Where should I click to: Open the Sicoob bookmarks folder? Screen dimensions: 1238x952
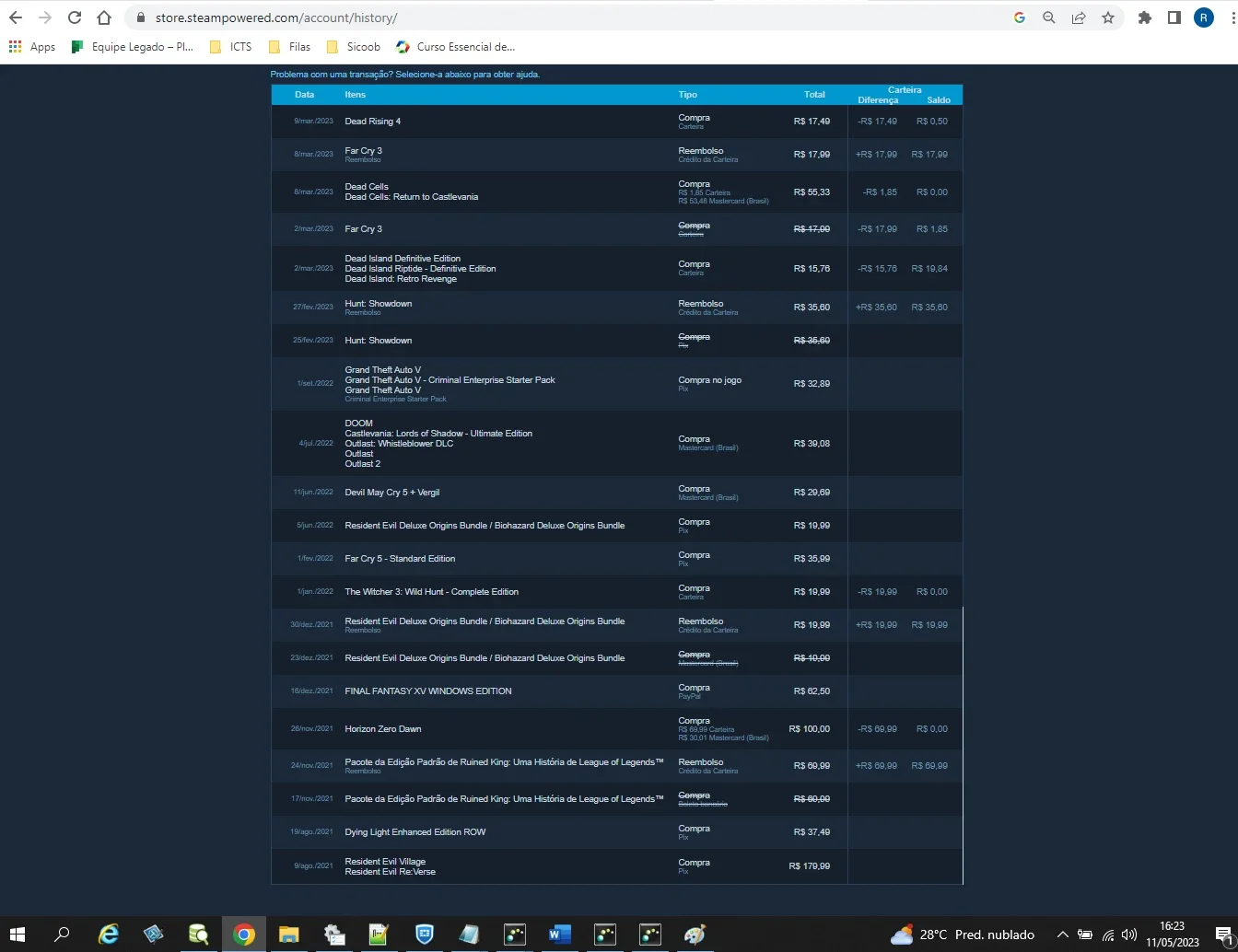pos(354,47)
